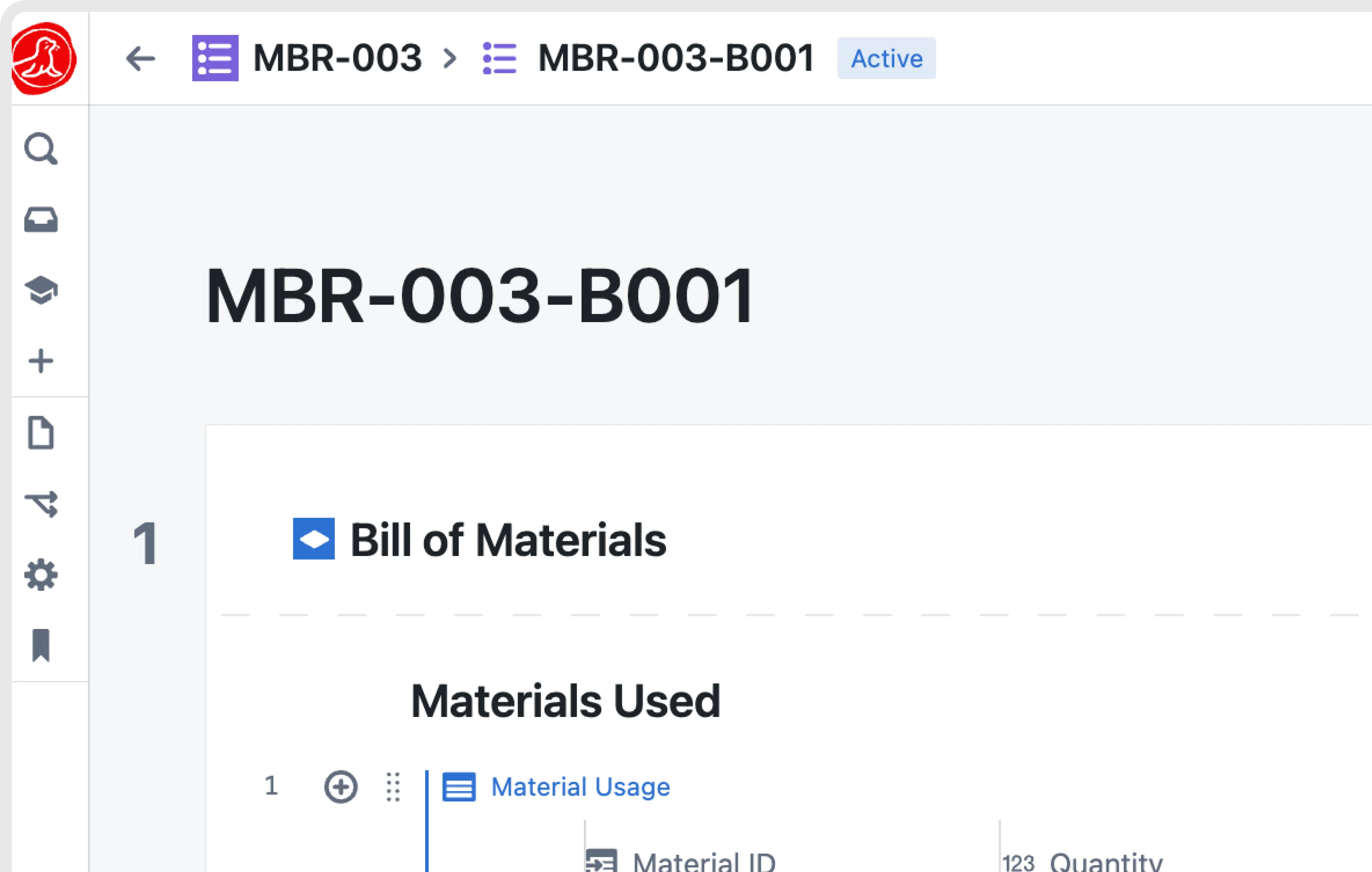Image resolution: width=1372 pixels, height=872 pixels.
Task: Click the purple MBR-003 list icon
Action: (216, 58)
